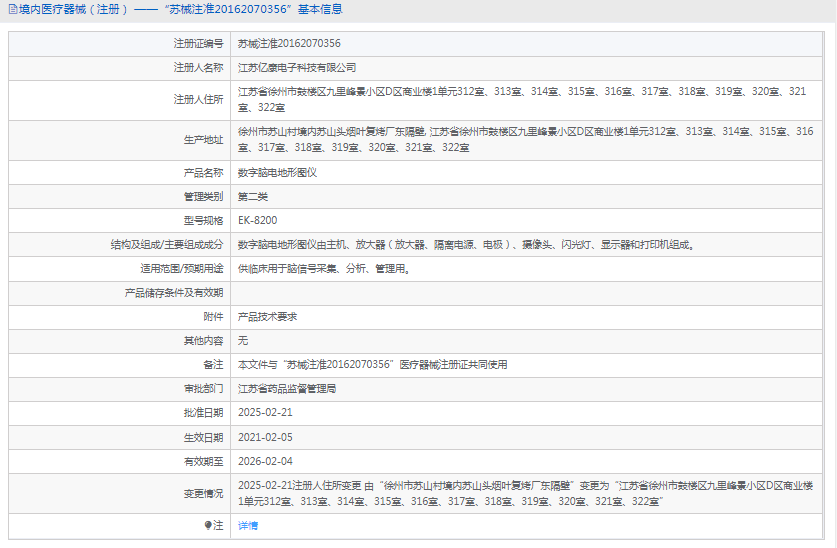Click the bullet icon beside 注 label
The image size is (837, 548).
(x=208, y=526)
